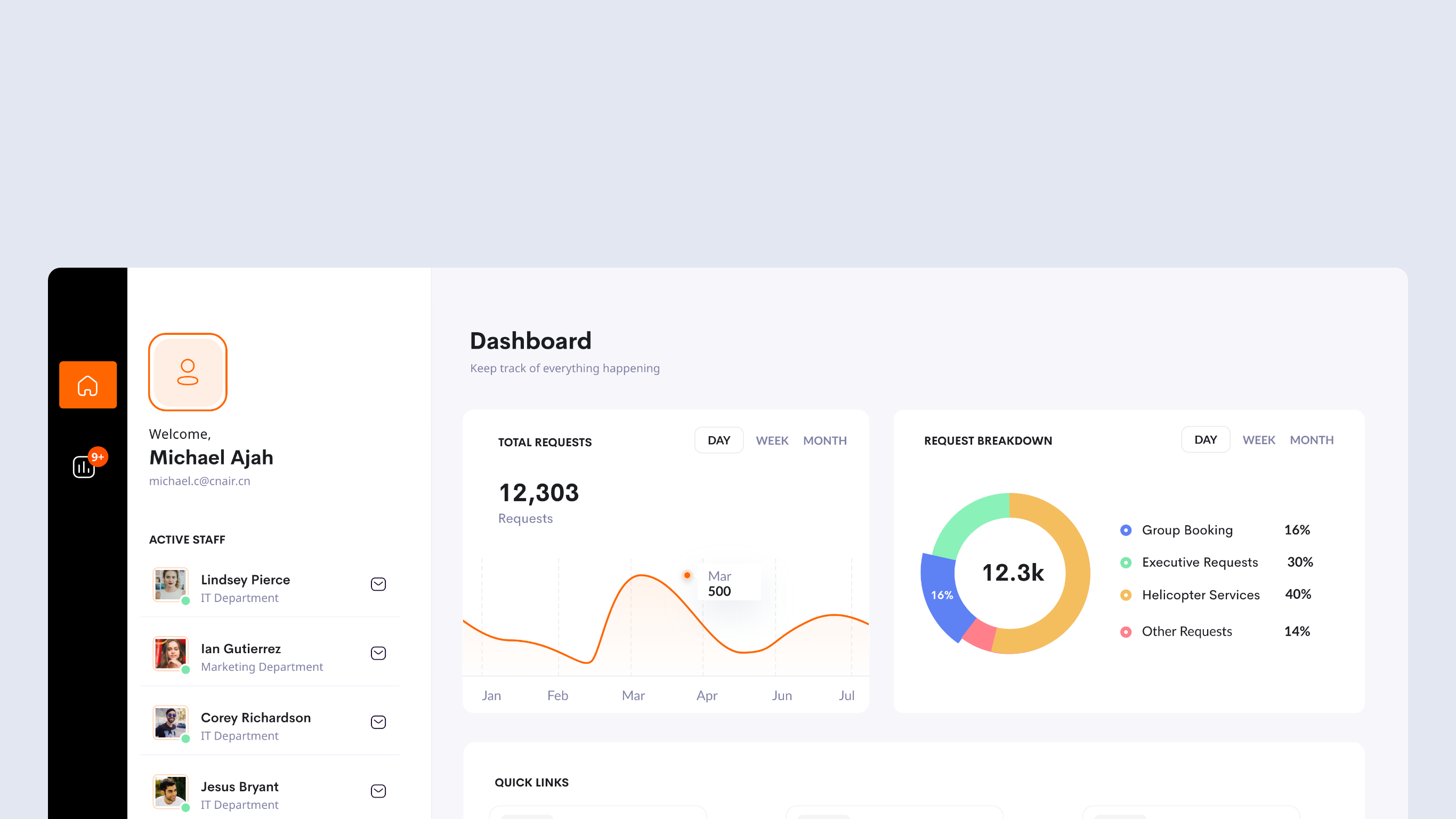Open Ian Gutierrez staff entry

coord(241,649)
